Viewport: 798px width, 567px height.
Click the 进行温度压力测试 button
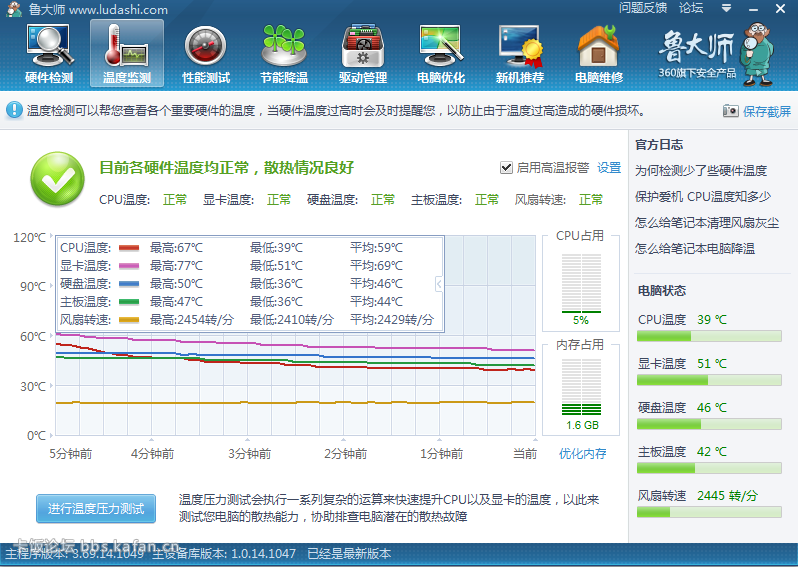[96, 508]
